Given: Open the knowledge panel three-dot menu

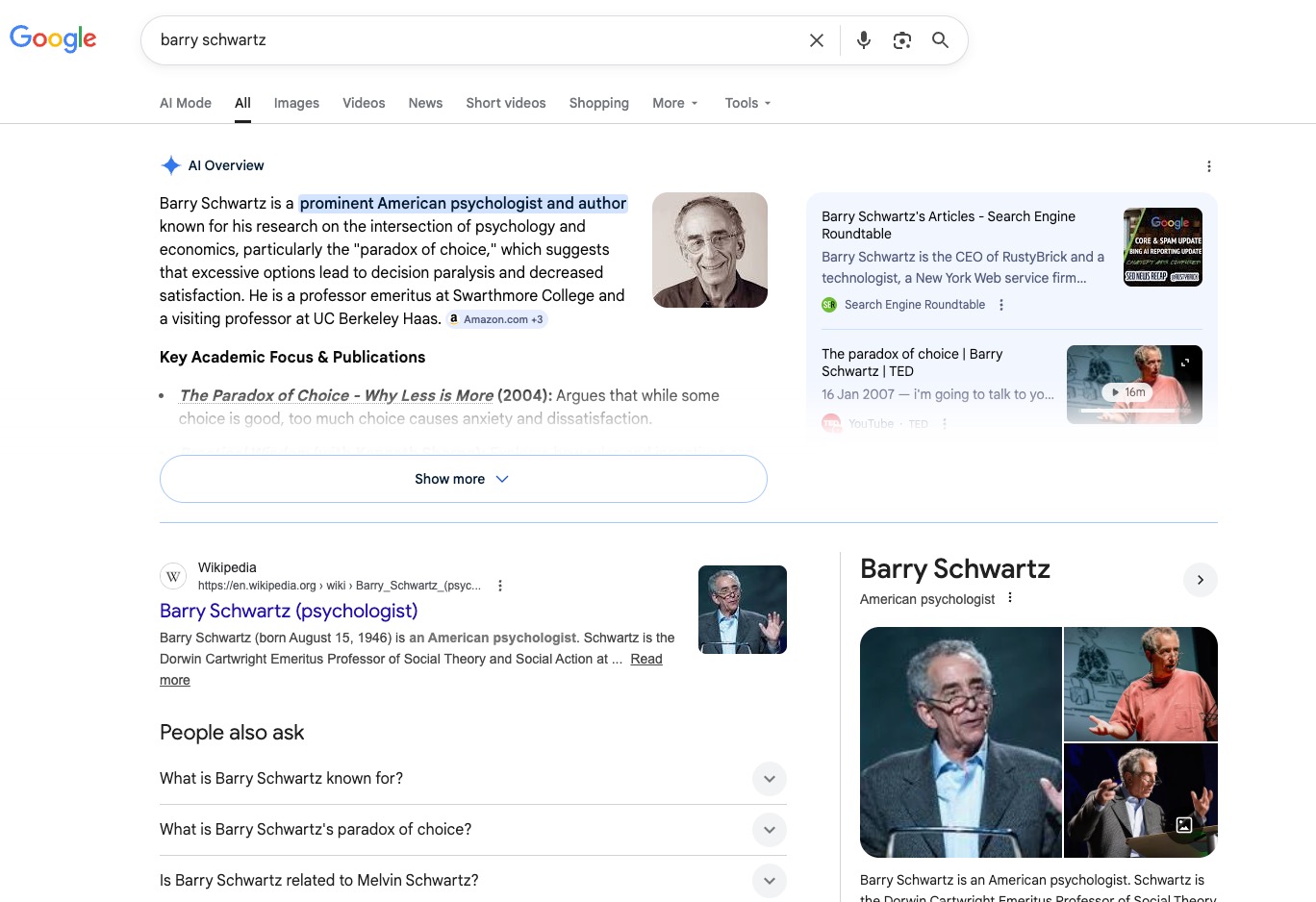Looking at the screenshot, I should pos(1010,597).
